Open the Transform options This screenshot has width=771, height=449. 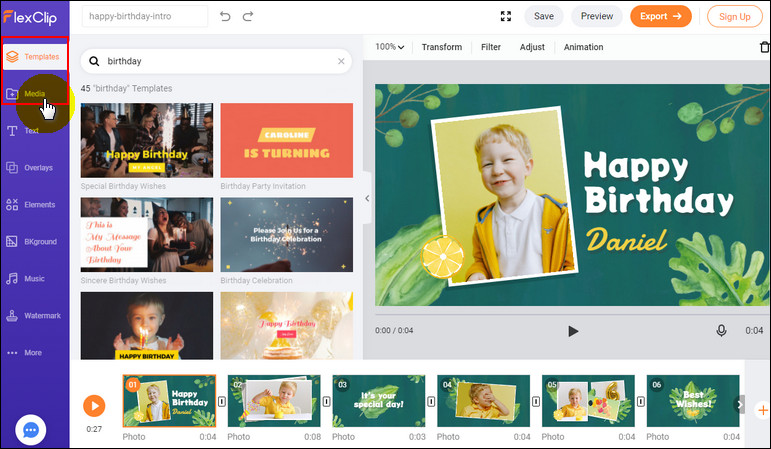click(442, 47)
